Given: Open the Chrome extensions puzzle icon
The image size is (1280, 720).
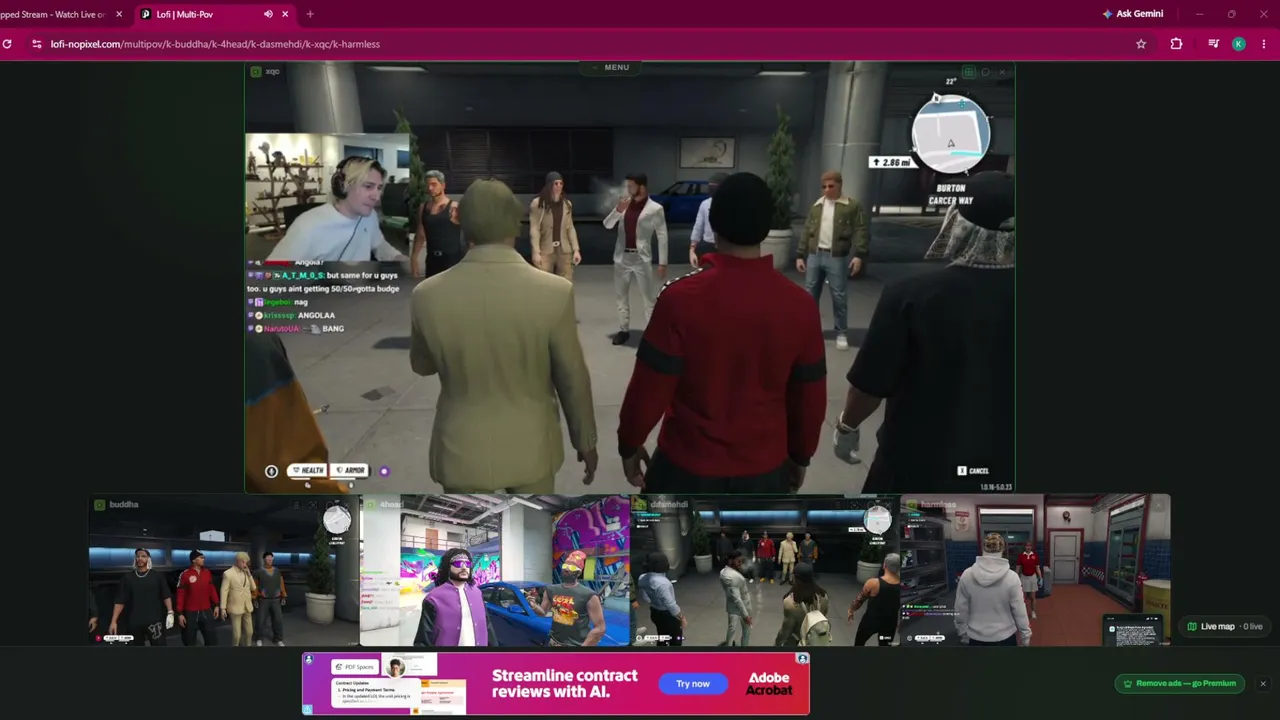Looking at the screenshot, I should click(1176, 44).
